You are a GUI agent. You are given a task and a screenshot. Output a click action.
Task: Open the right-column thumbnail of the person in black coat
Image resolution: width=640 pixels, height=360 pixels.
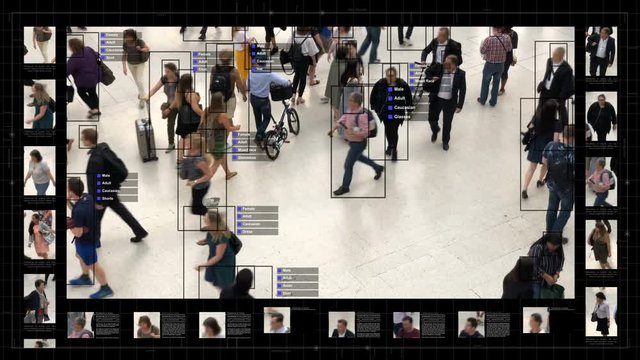point(601,117)
